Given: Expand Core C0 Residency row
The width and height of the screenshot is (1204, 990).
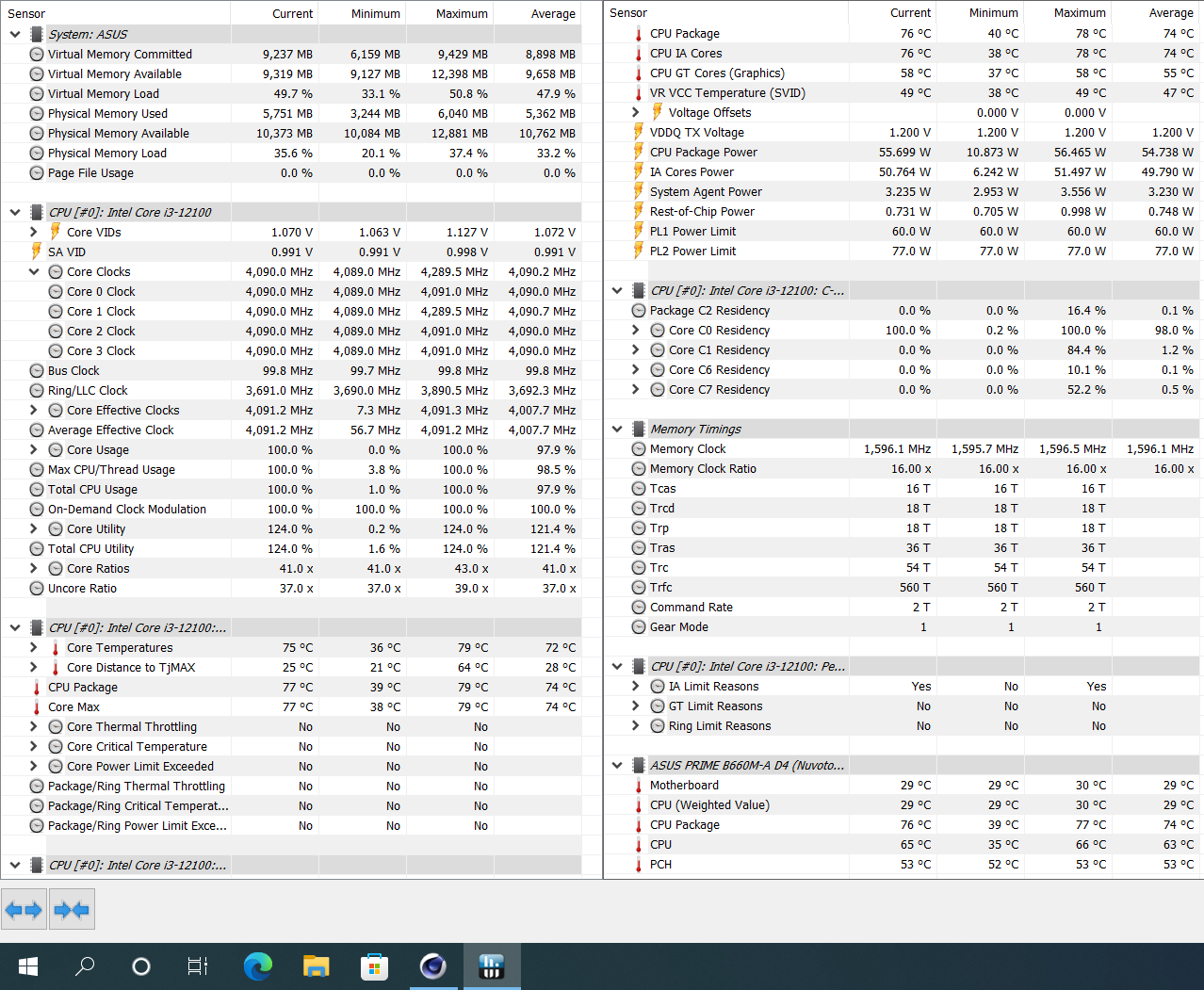Looking at the screenshot, I should [636, 330].
